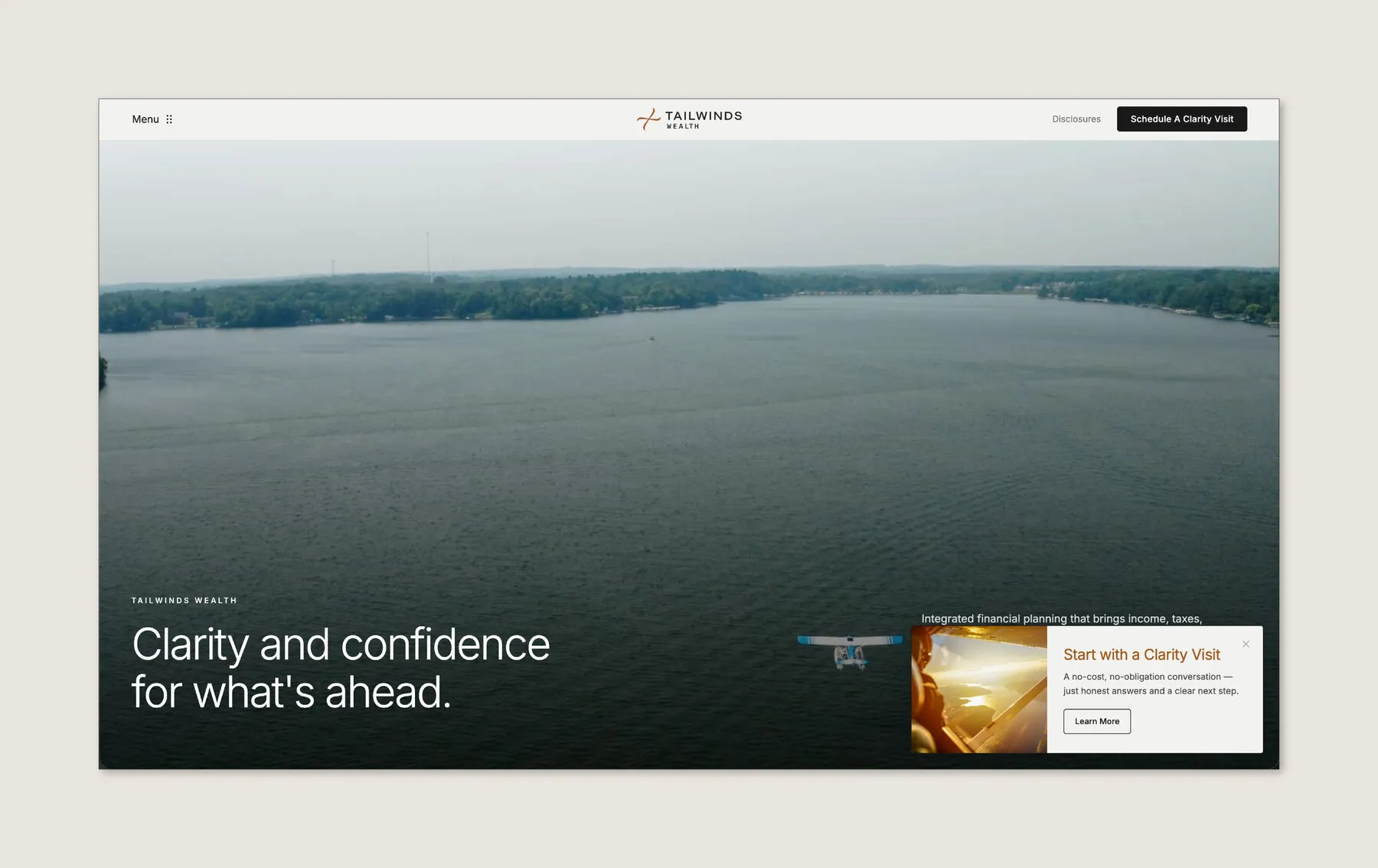Click the dotted grid icon beside Menu
Viewport: 1378px width, 868px height.
pos(169,119)
